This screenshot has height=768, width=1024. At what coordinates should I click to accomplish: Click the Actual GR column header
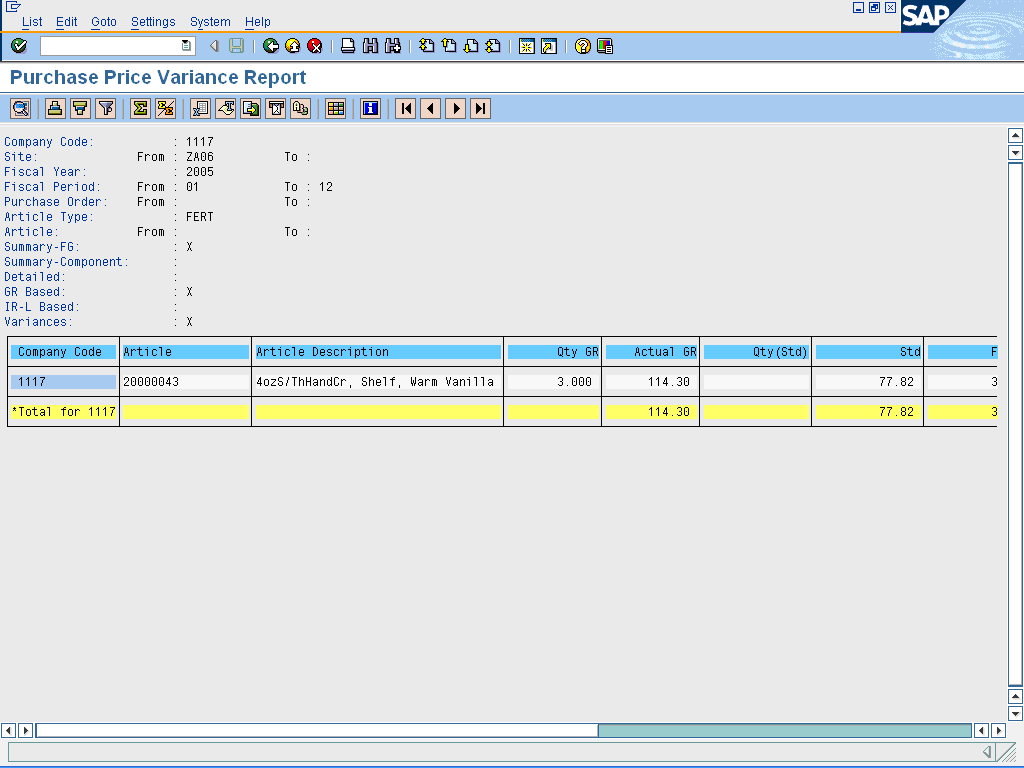pyautogui.click(x=651, y=352)
